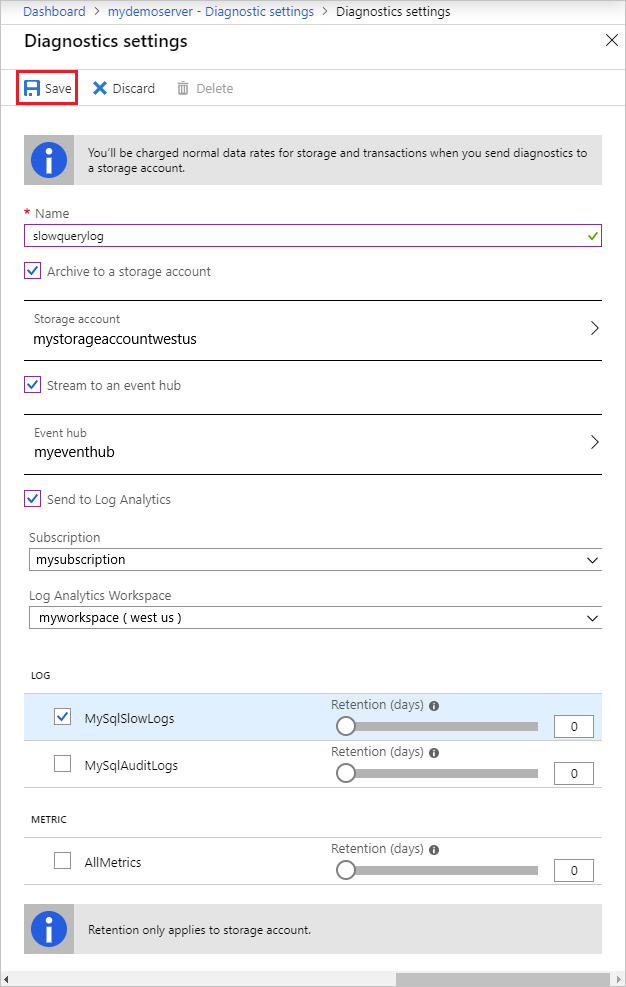Uncheck Archive to a storage account
This screenshot has width=626, height=987.
coord(33,270)
